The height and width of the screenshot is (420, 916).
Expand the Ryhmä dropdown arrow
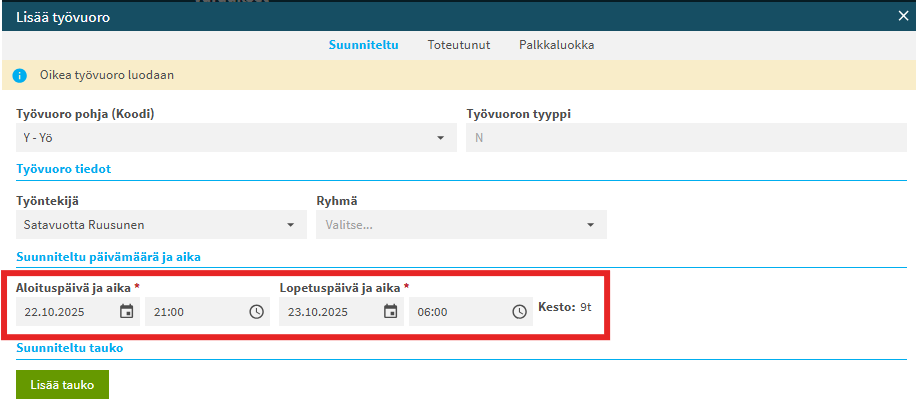click(591, 225)
